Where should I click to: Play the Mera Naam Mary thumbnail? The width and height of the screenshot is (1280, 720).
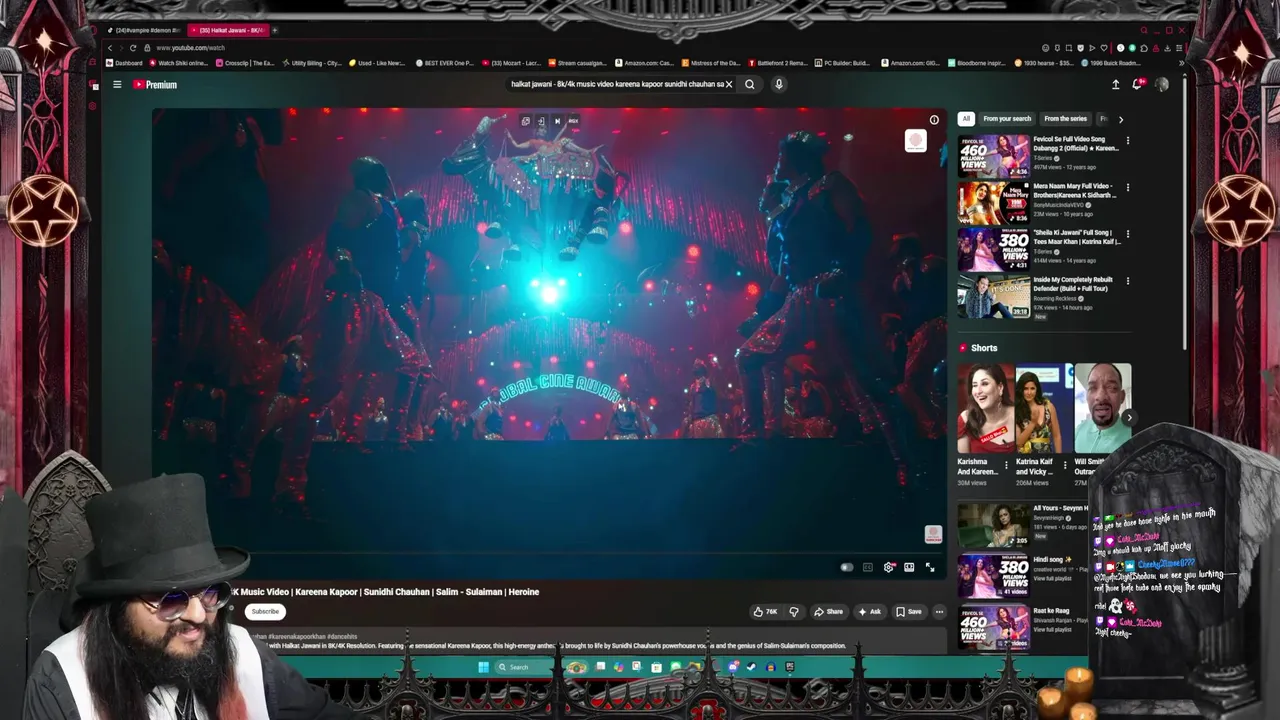click(x=993, y=203)
